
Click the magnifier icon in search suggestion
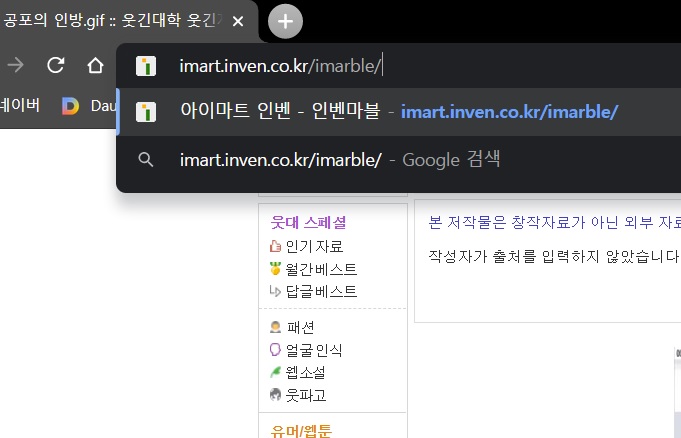coord(145,160)
